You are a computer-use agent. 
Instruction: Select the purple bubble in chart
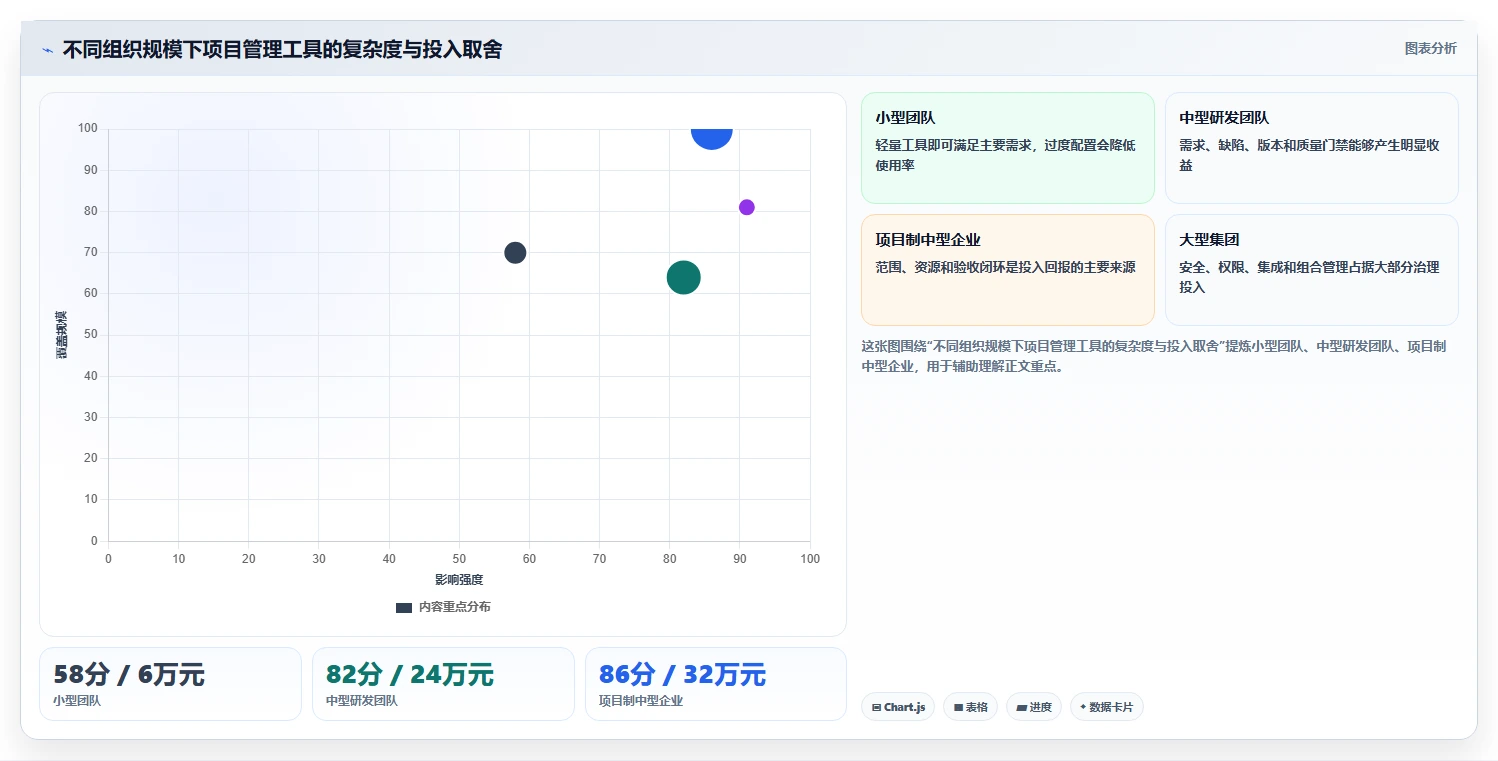coord(746,207)
